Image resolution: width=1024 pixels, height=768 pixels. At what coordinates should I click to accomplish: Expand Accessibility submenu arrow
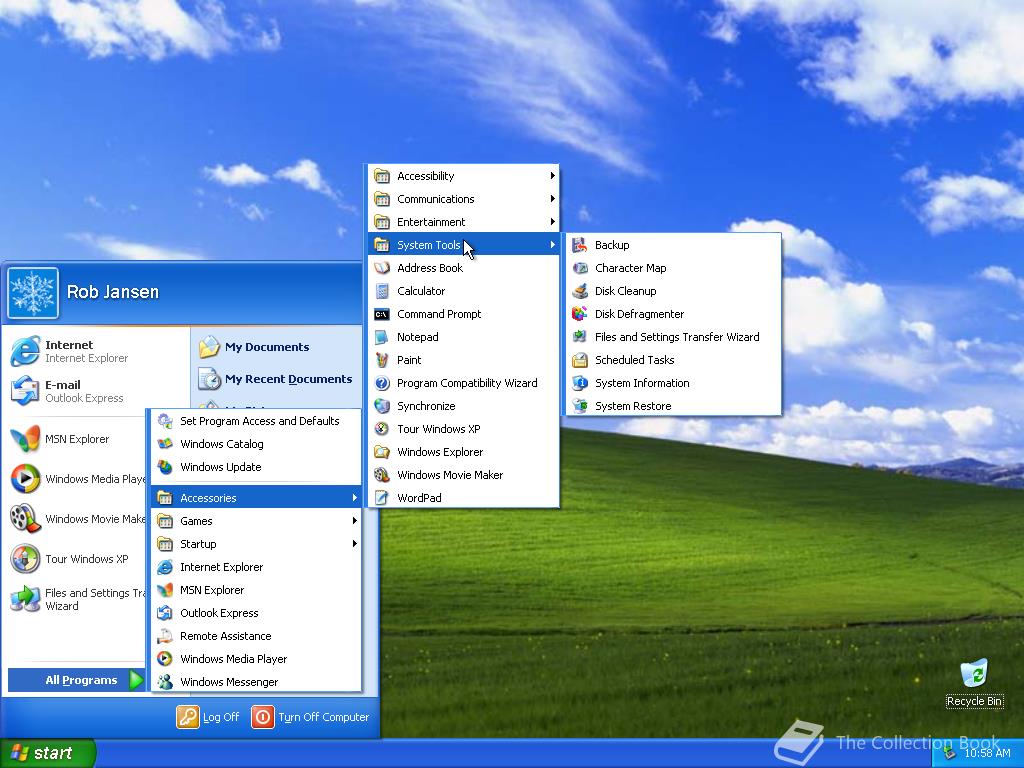[552, 176]
